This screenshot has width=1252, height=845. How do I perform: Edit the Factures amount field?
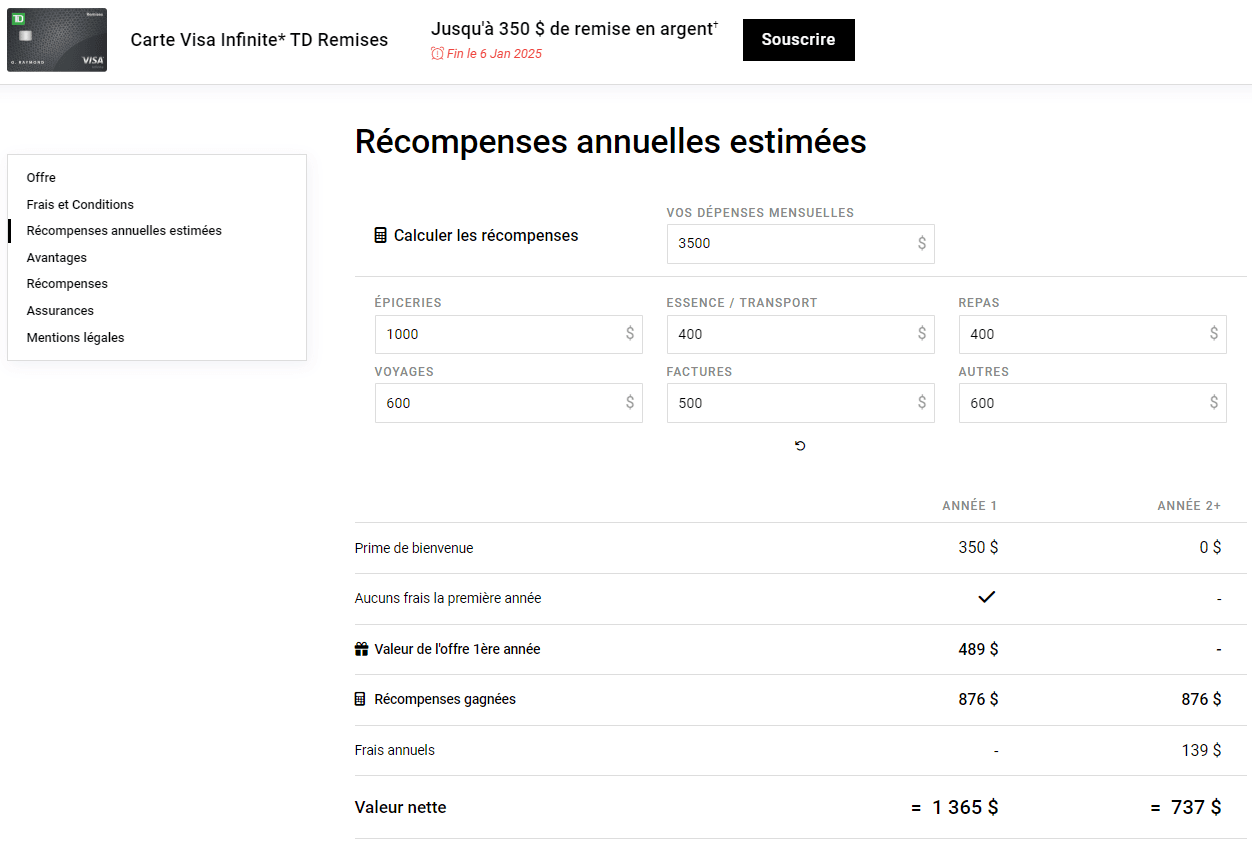790,403
